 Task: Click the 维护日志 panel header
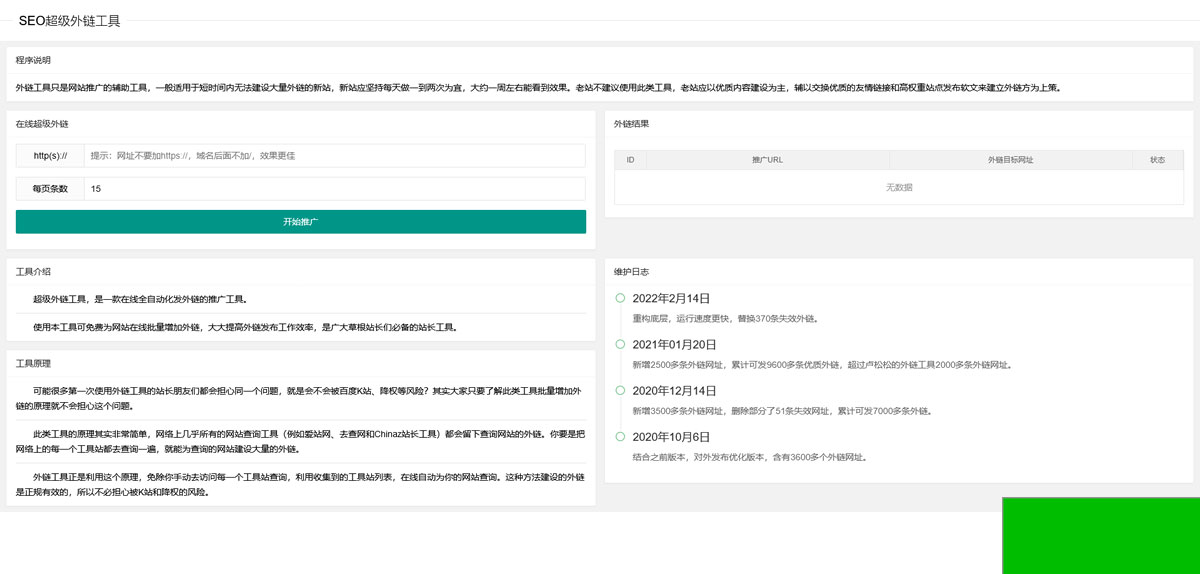click(x=631, y=271)
